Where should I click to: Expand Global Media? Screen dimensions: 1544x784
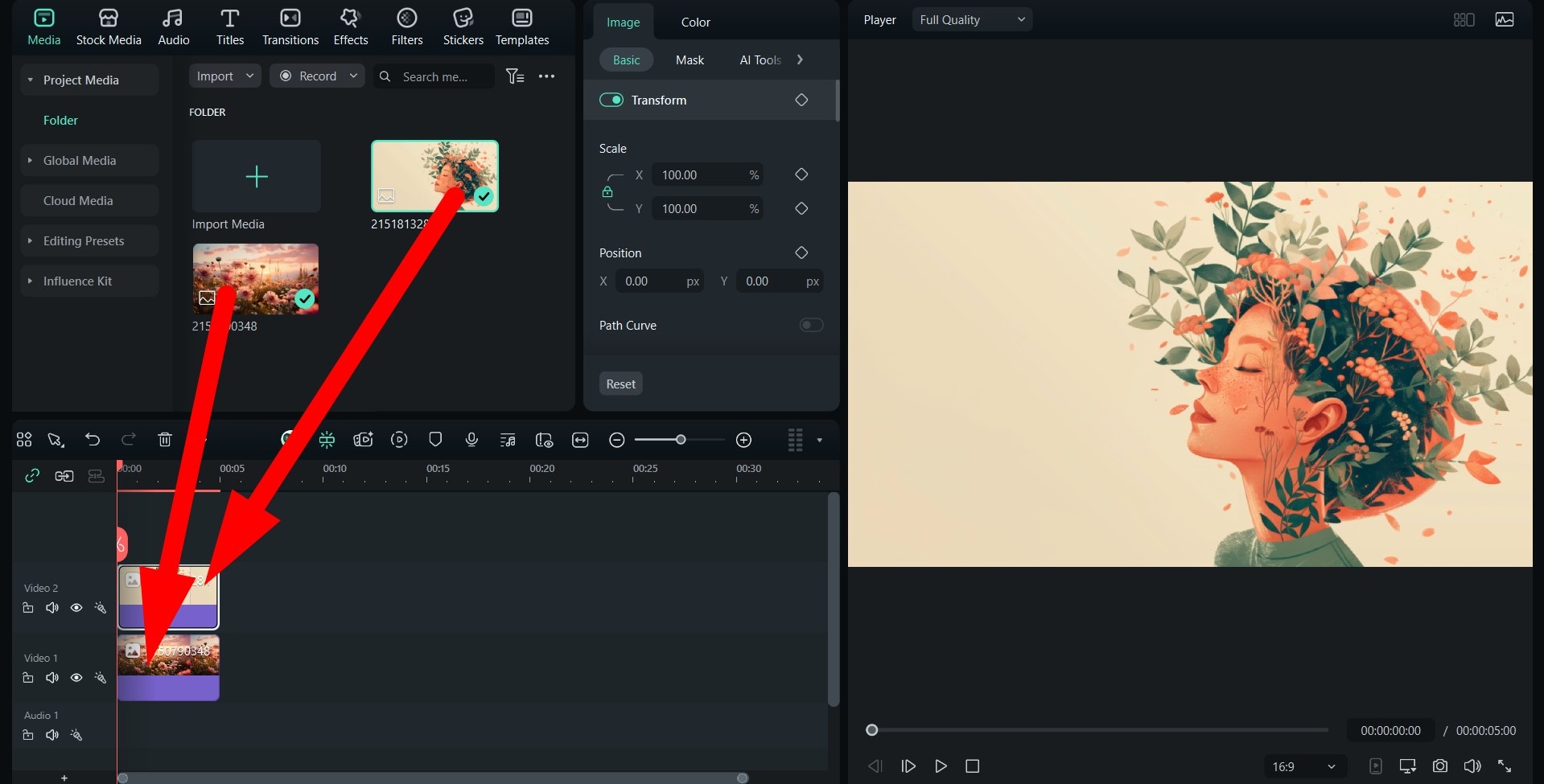31,160
